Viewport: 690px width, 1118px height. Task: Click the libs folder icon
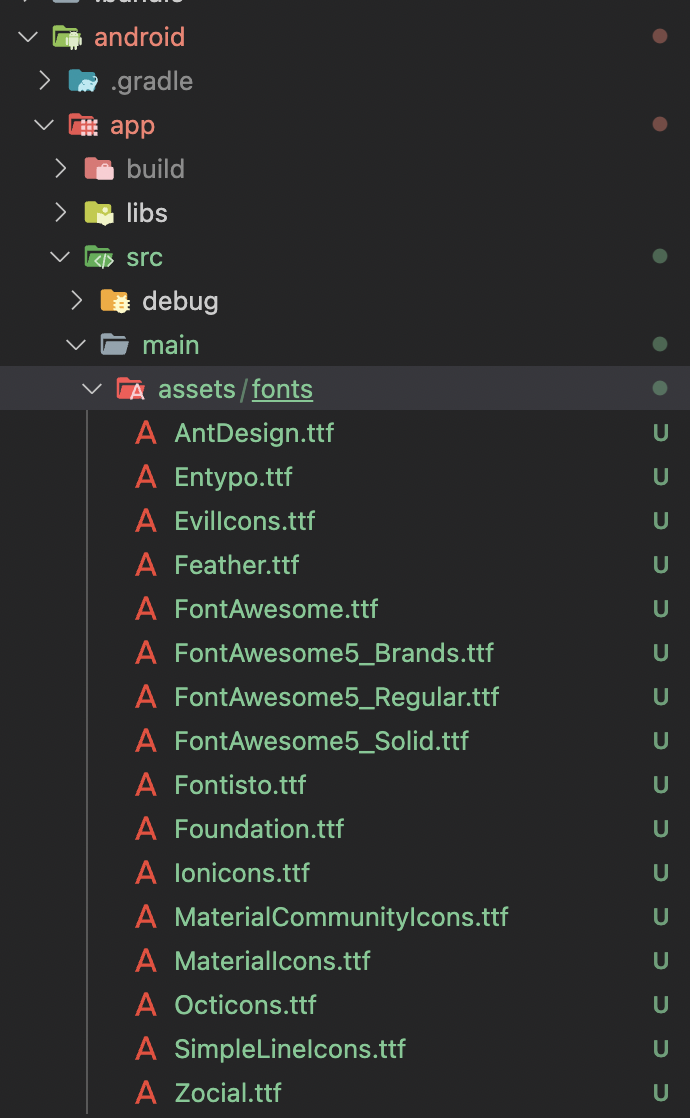pyautogui.click(x=99, y=212)
